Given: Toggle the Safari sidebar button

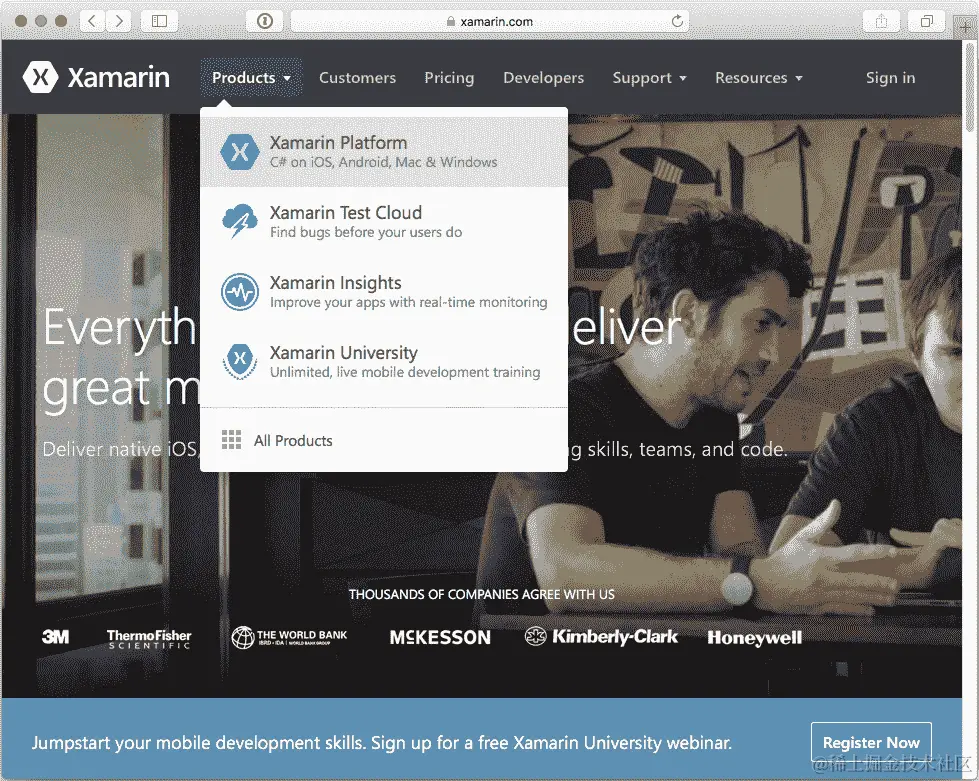Looking at the screenshot, I should pyautogui.click(x=159, y=21).
